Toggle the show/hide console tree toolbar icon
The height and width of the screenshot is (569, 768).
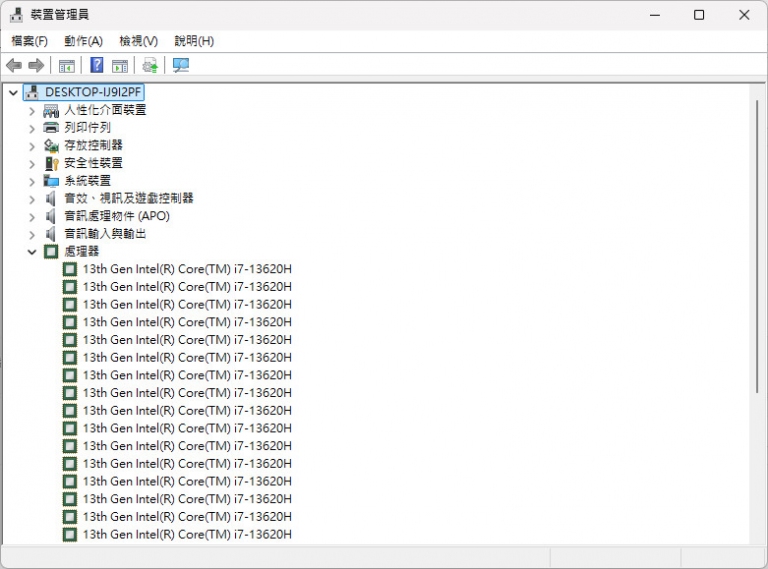(x=67, y=66)
